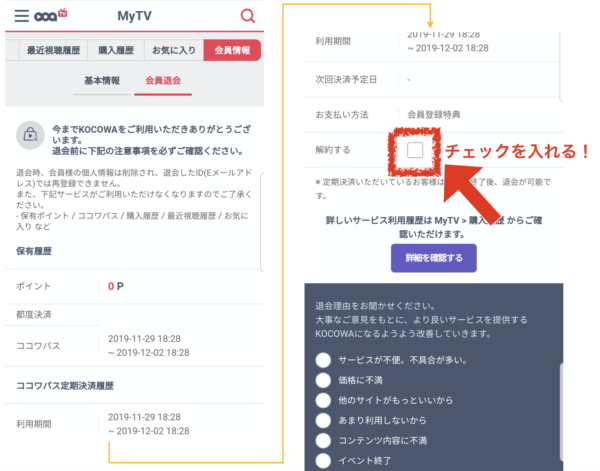Click the 0 P points value
The image size is (600, 471).
click(x=116, y=286)
